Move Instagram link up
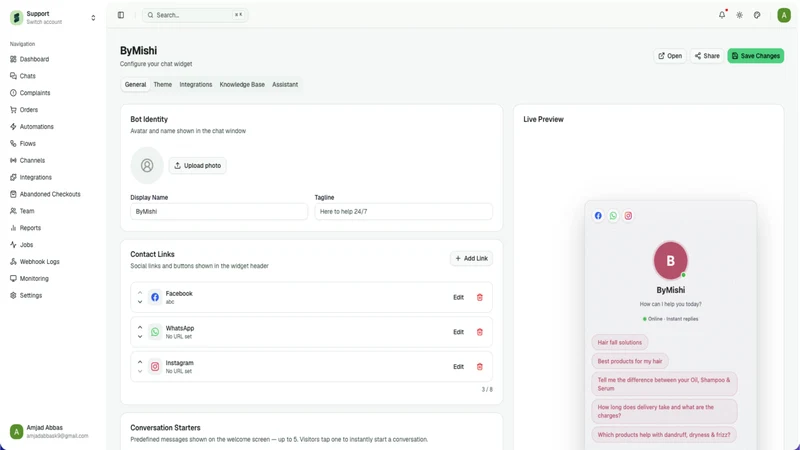This screenshot has width=800, height=450. click(140, 362)
